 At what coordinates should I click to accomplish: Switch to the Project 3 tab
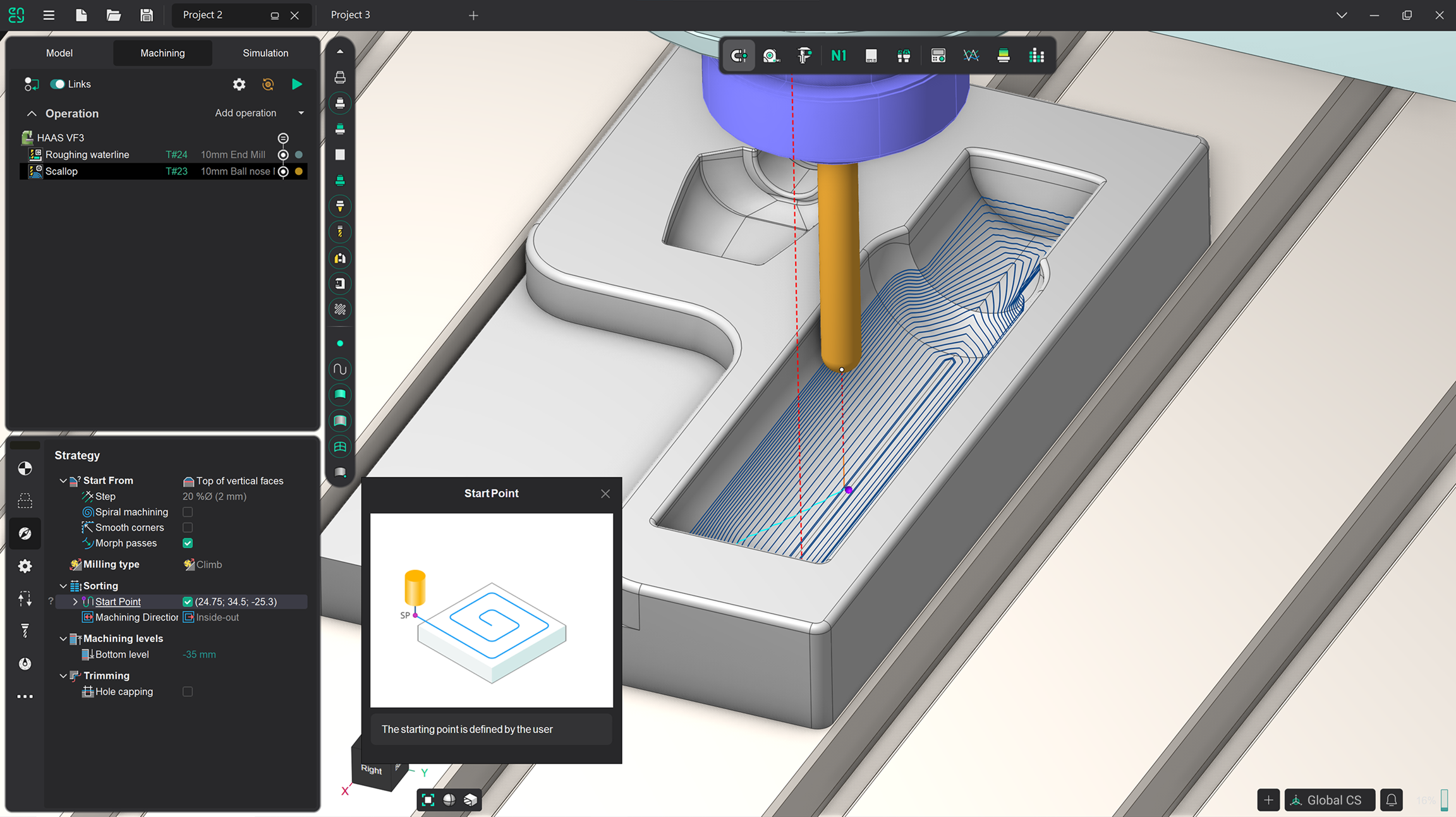(351, 15)
